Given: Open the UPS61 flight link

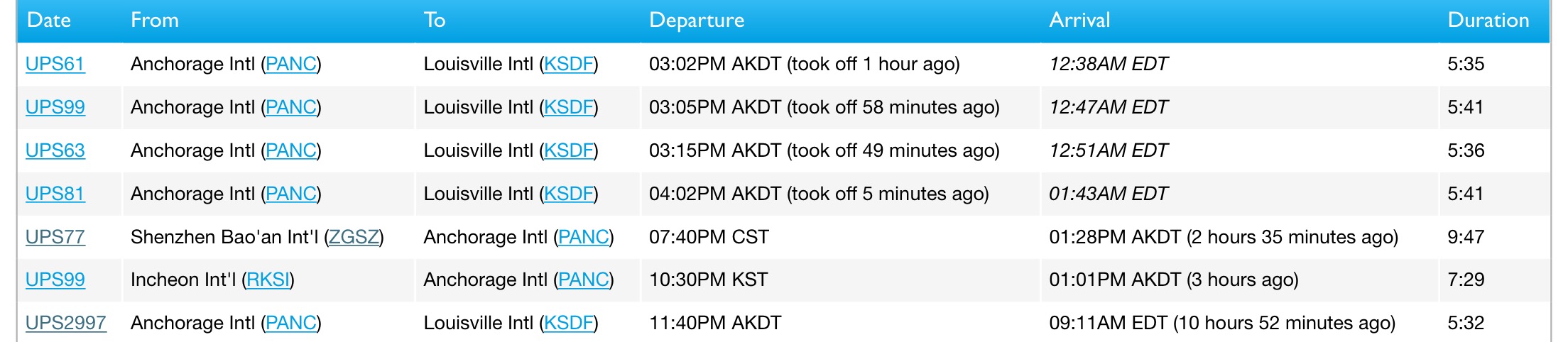Looking at the screenshot, I should tap(55, 64).
